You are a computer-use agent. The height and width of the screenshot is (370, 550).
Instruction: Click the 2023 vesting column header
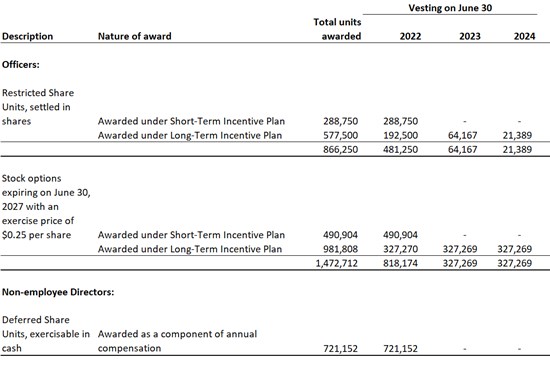click(470, 36)
